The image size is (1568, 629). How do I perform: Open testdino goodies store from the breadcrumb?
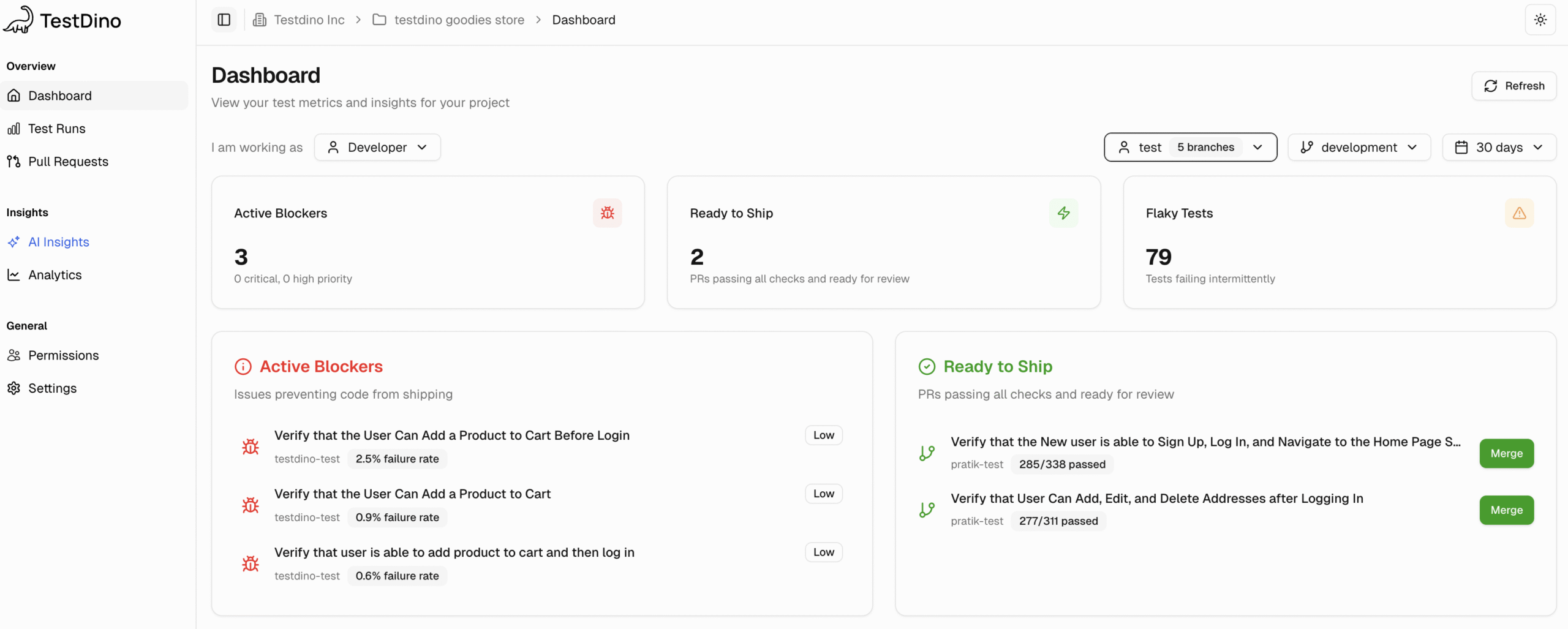(459, 19)
